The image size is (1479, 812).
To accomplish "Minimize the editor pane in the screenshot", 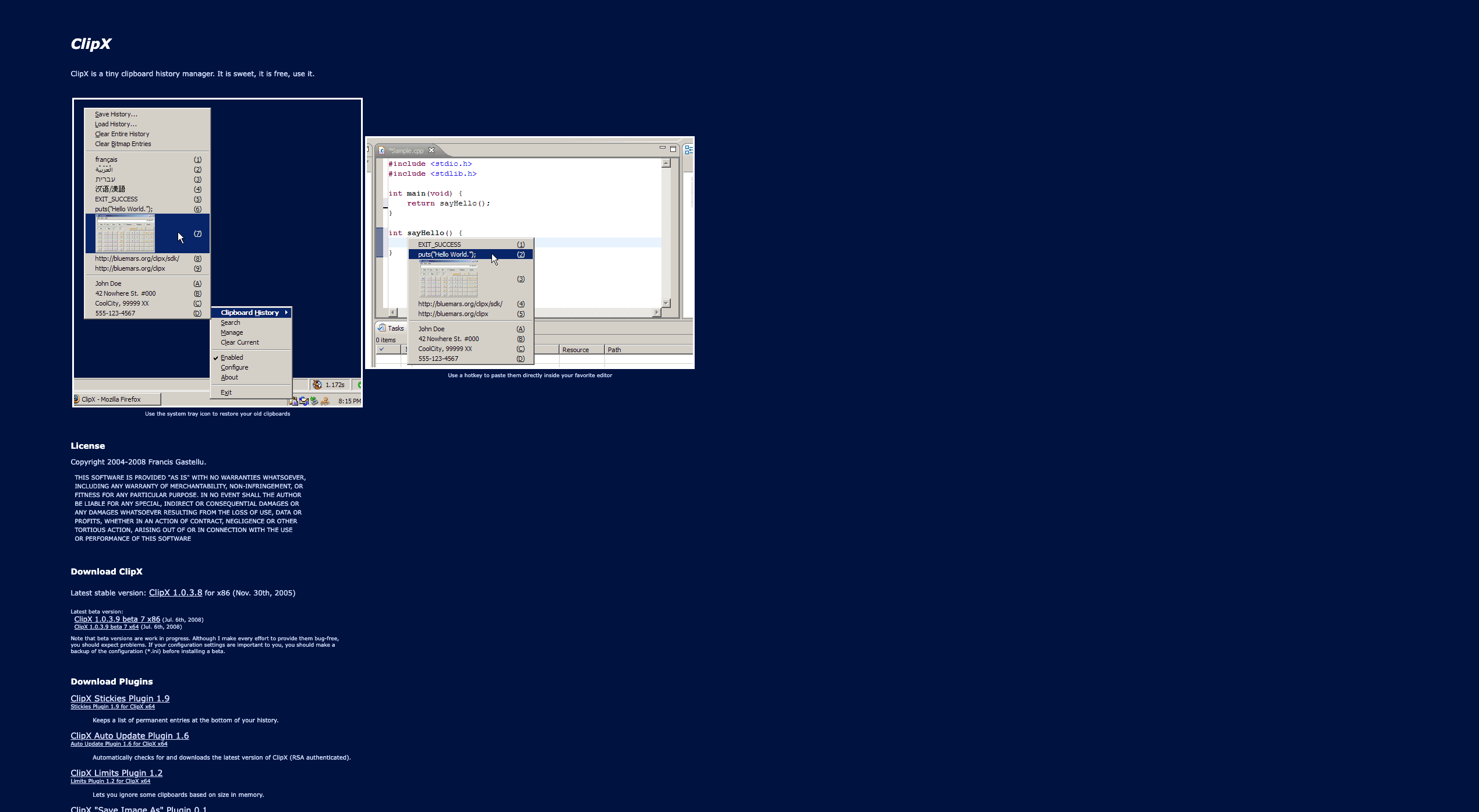I will point(663,148).
